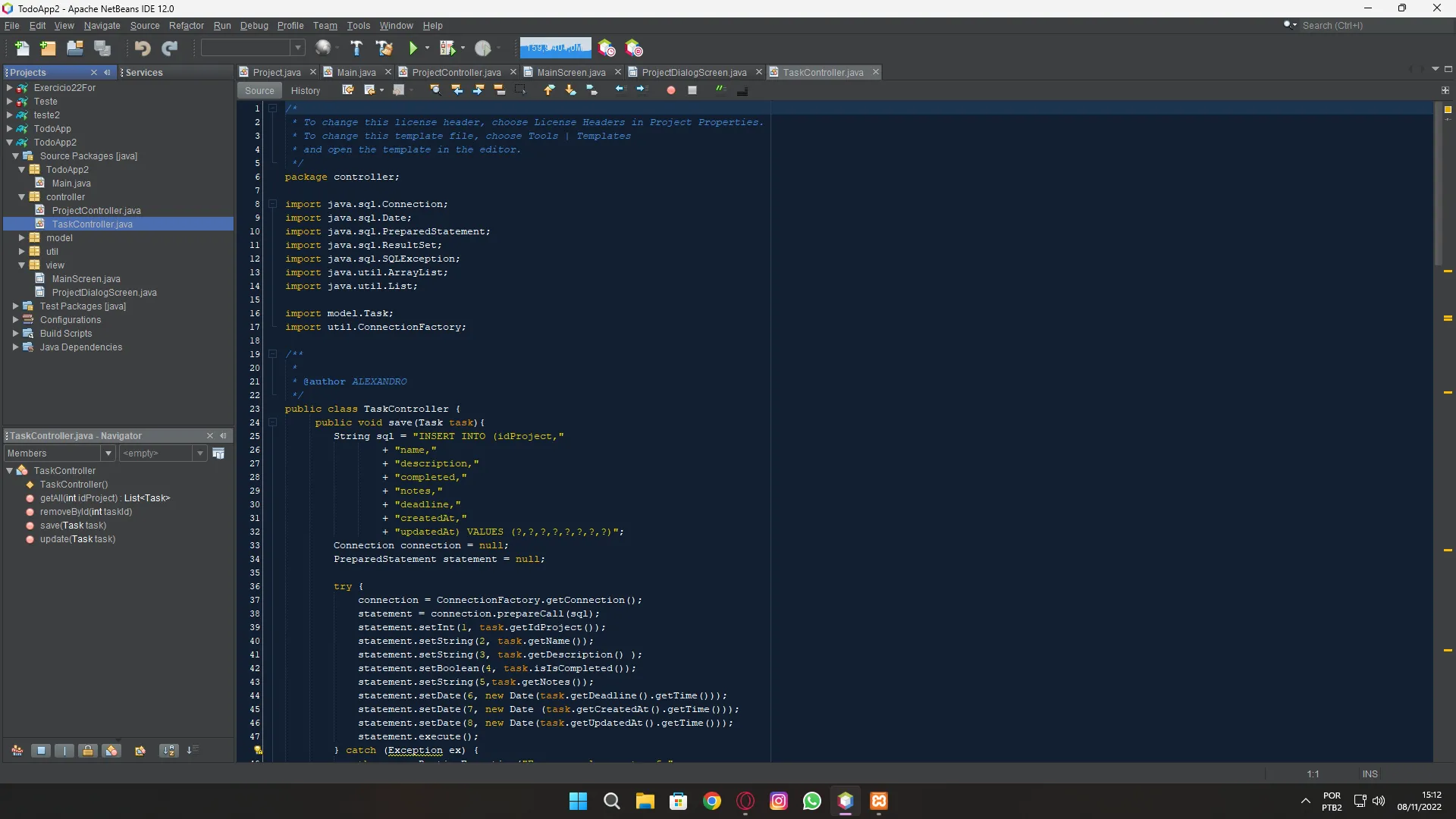Click the web browser globe icon
This screenshot has width=1456, height=819.
click(x=323, y=48)
